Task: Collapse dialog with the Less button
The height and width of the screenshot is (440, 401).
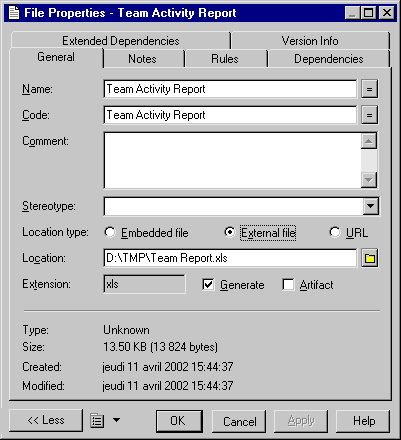Action: coord(46,420)
